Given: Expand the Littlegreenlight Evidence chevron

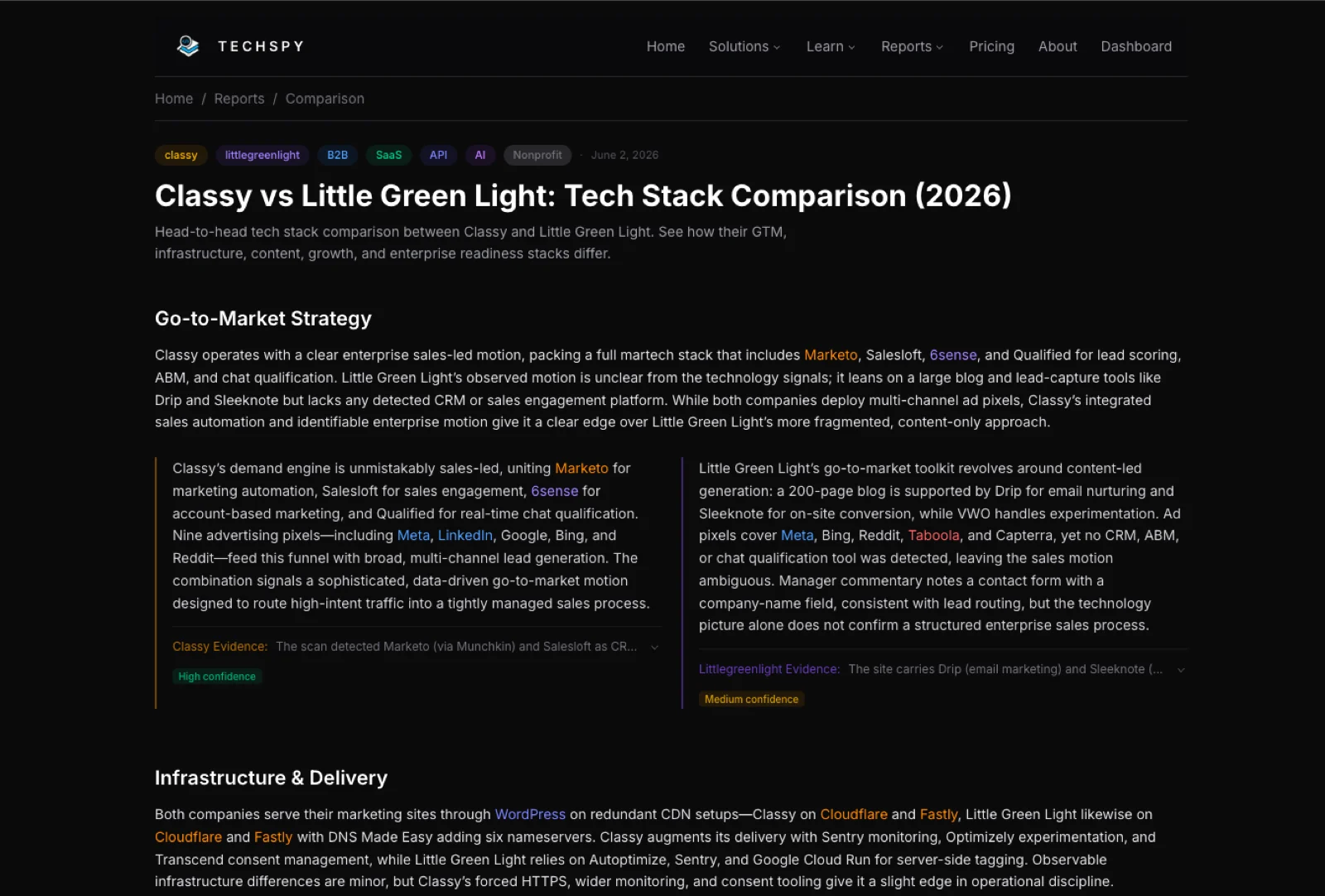Looking at the screenshot, I should 1181,669.
